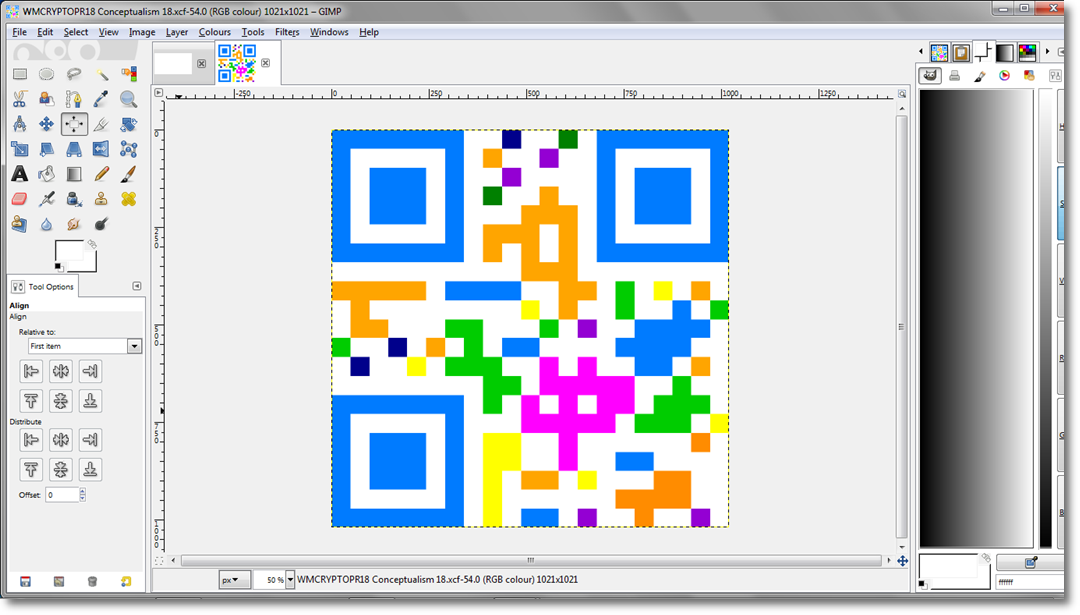Screen dimensions: 1080x615
Task: Expand the zoom percentage dropdown
Action: (x=290, y=580)
